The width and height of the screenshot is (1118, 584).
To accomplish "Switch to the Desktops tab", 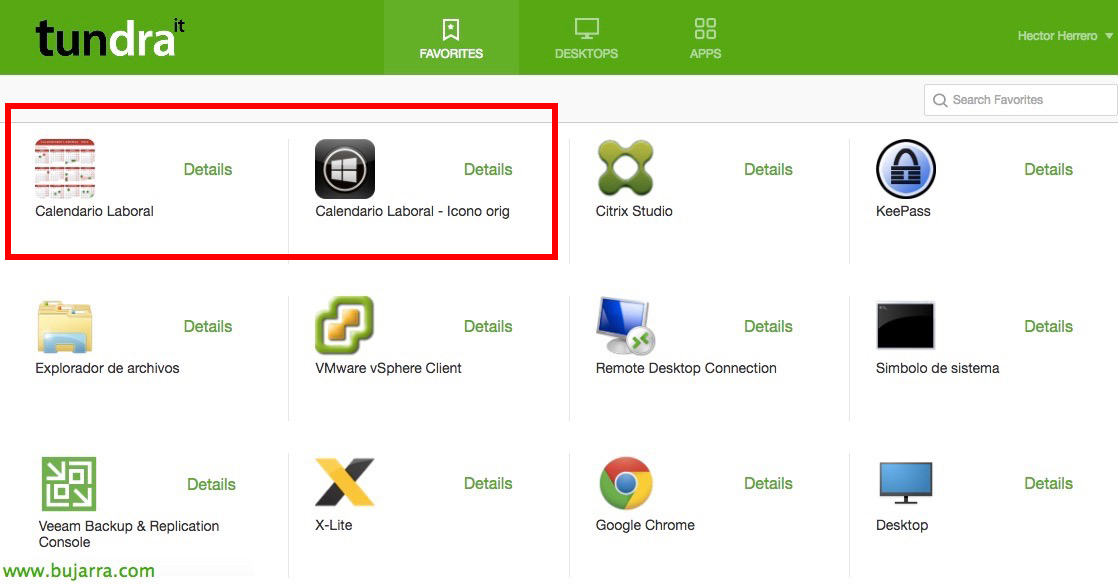I will [x=586, y=38].
